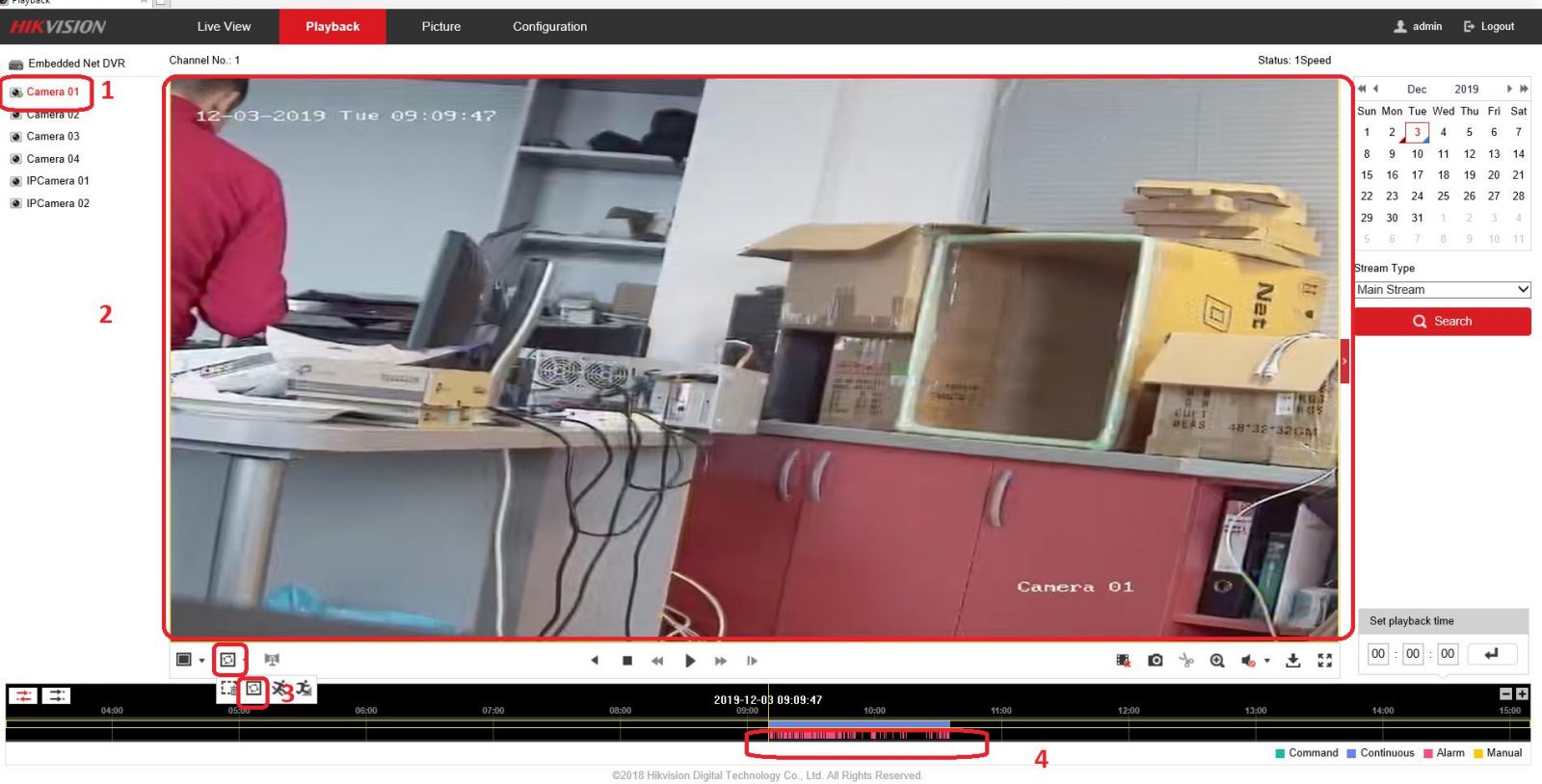Enter full screen playback mode

coord(1325,661)
